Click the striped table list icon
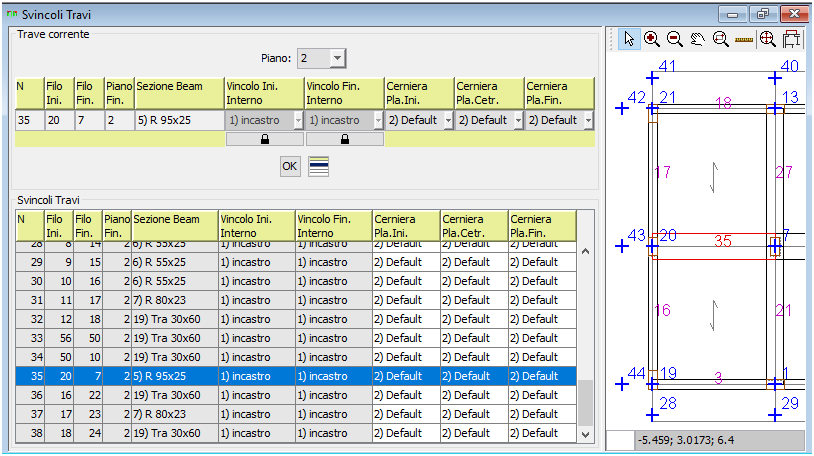This screenshot has height=456, width=814. (318, 166)
